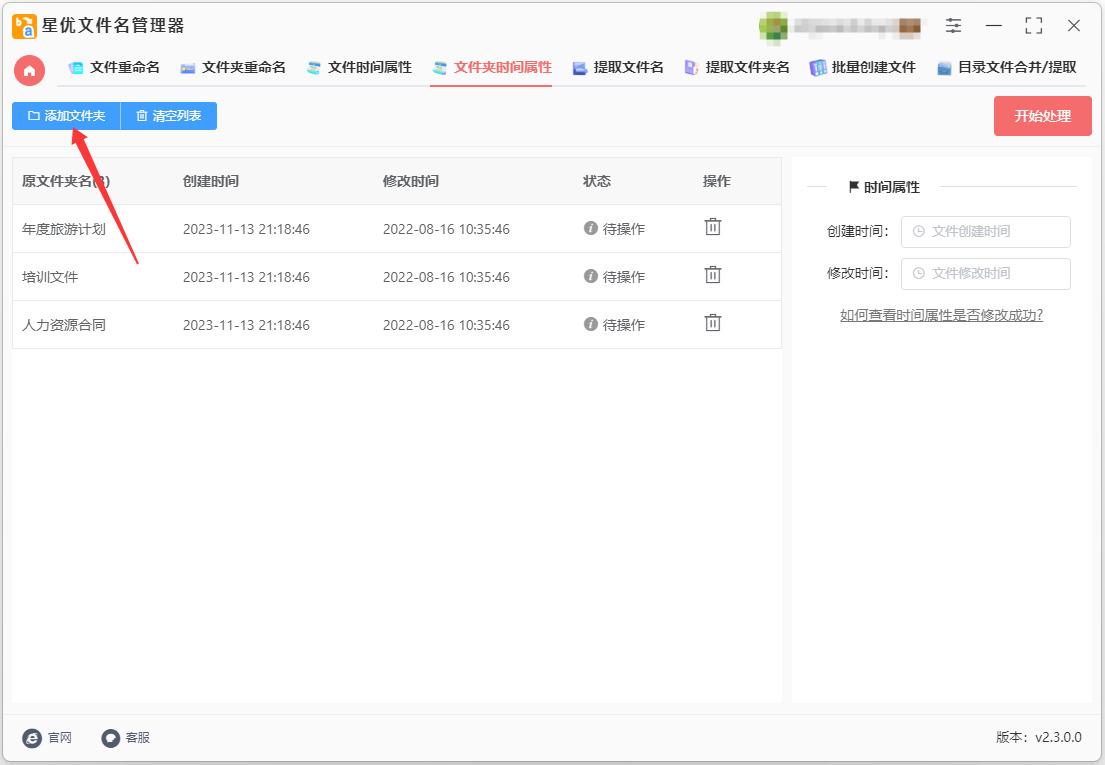Image resolution: width=1105 pixels, height=765 pixels.
Task: Contact support via the 客服 icon
Action: (111, 738)
